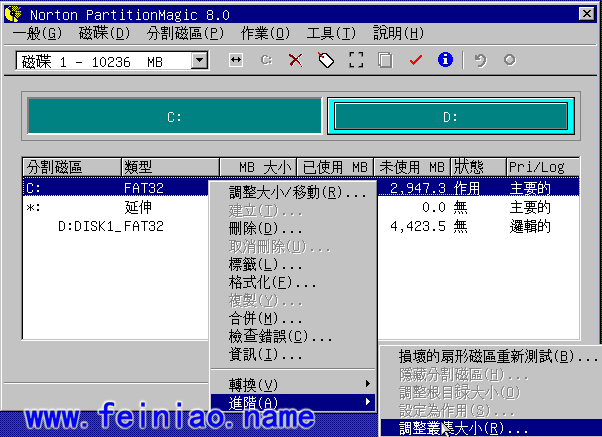
Task: Click the PartitionMagic title bar logo icon
Action: (14, 14)
